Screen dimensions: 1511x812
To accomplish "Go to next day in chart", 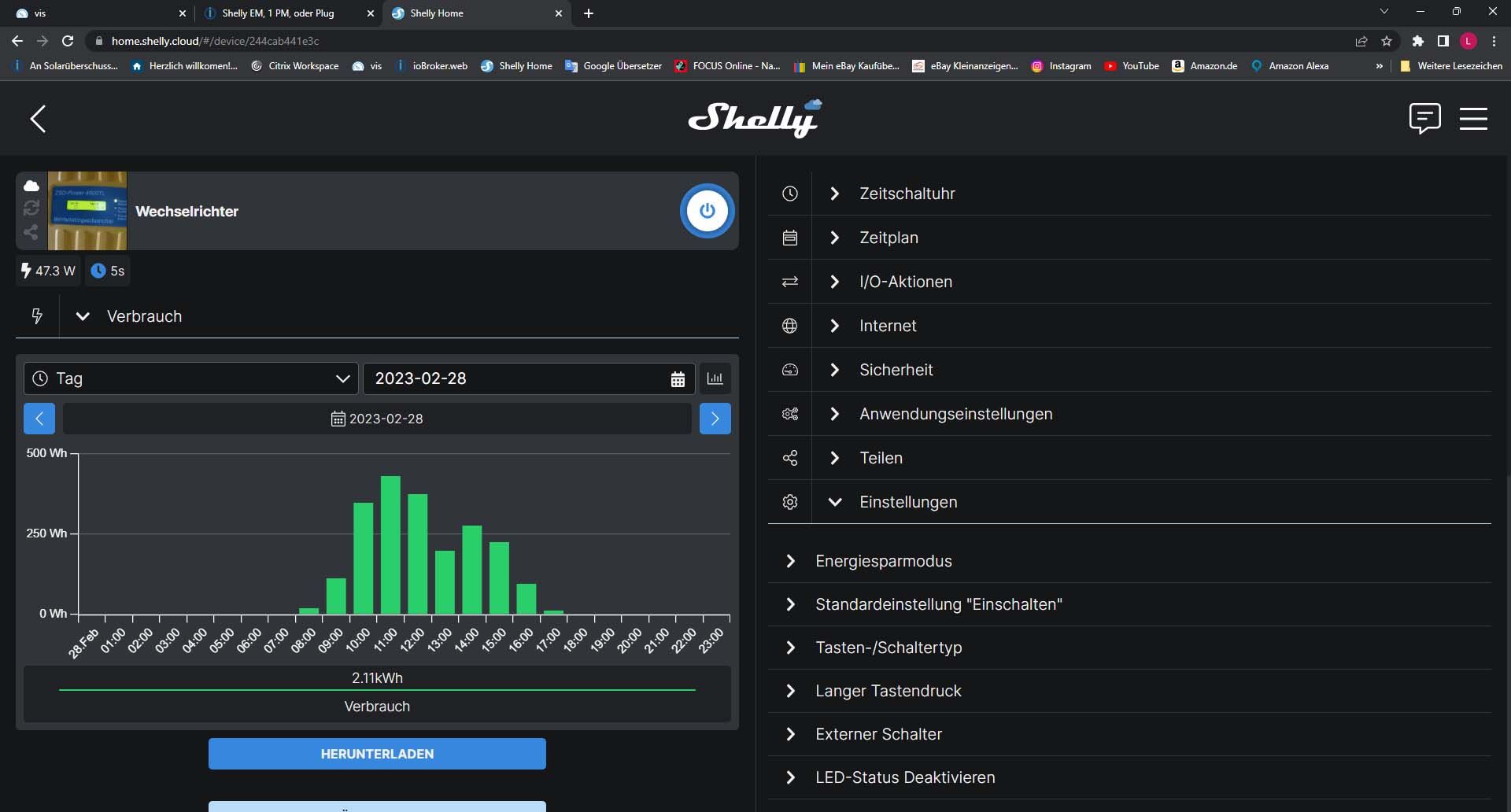I will (715, 419).
